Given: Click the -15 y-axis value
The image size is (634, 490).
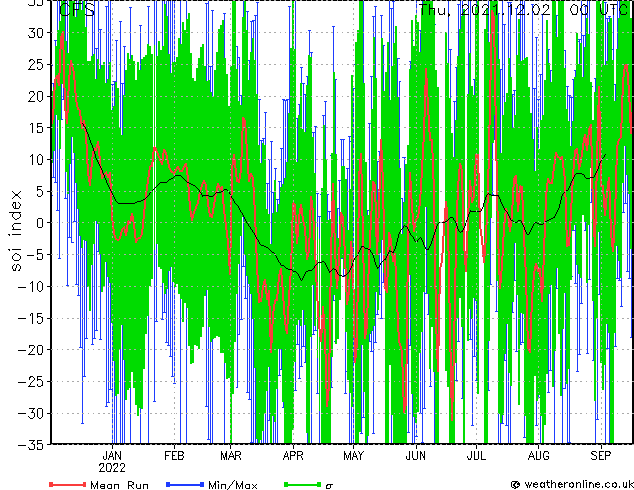Looking at the screenshot, I should (32, 318).
